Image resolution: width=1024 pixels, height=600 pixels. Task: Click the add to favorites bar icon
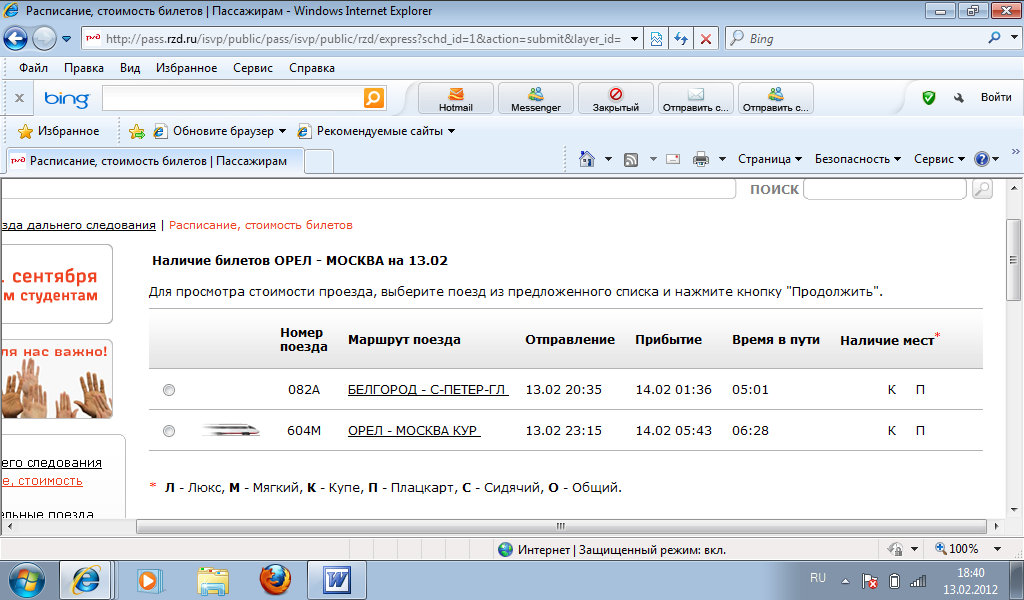[136, 131]
